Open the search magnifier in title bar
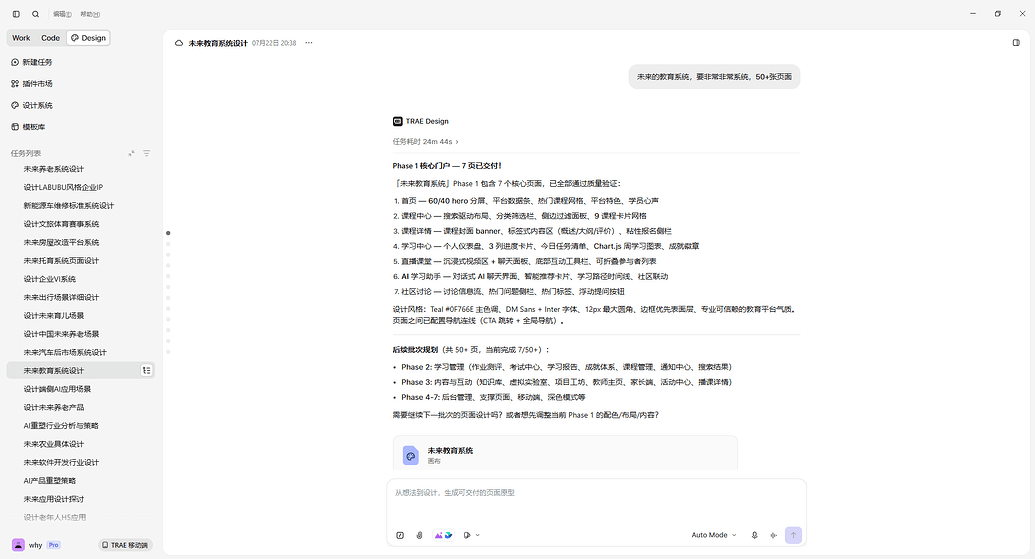 click(x=36, y=14)
